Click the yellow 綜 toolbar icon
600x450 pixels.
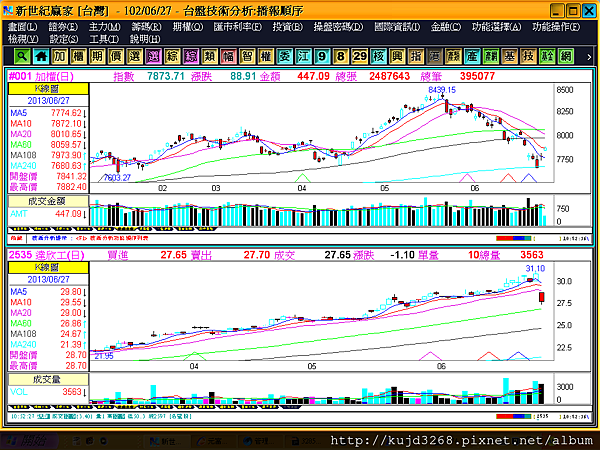coord(172,57)
